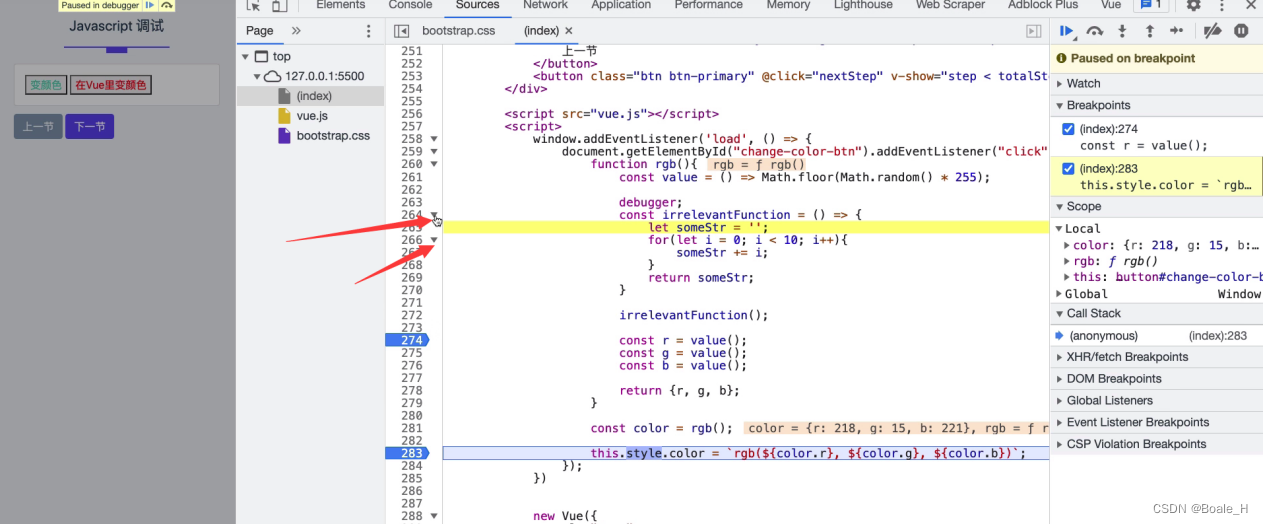Collapse the 127.0.0.1:5500 tree node

pos(257,76)
